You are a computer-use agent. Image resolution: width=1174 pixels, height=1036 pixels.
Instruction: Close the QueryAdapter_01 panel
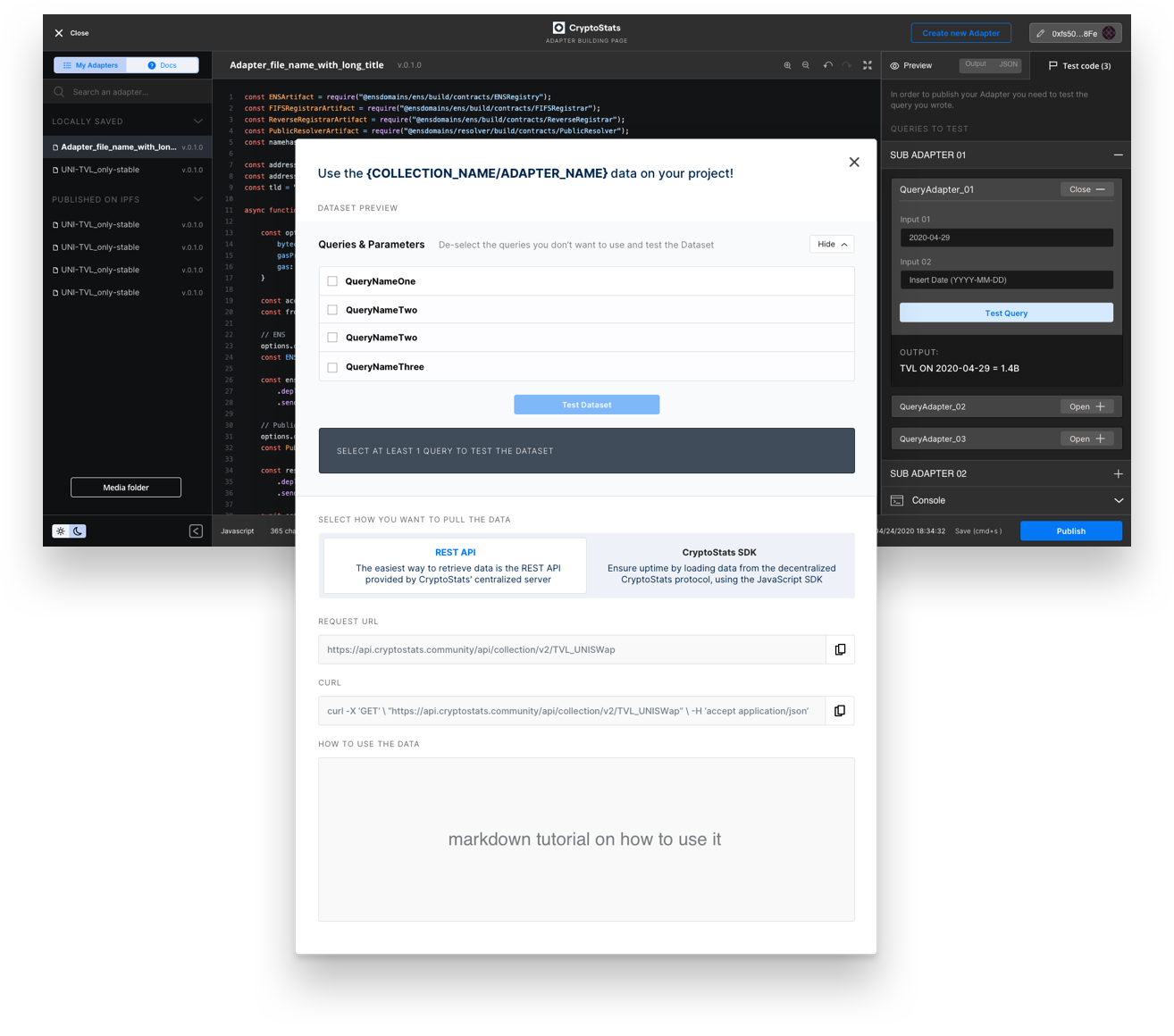tap(1086, 189)
